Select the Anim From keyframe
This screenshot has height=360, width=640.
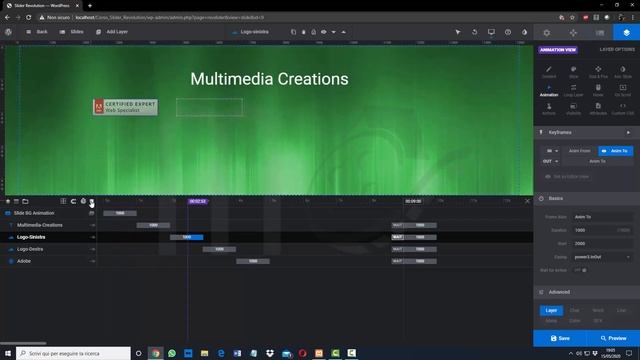(x=580, y=151)
